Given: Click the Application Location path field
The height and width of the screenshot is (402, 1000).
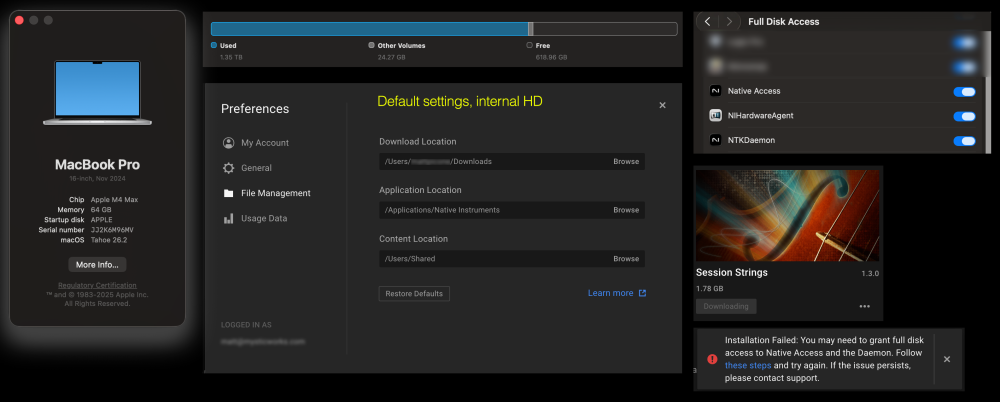Looking at the screenshot, I should click(511, 210).
